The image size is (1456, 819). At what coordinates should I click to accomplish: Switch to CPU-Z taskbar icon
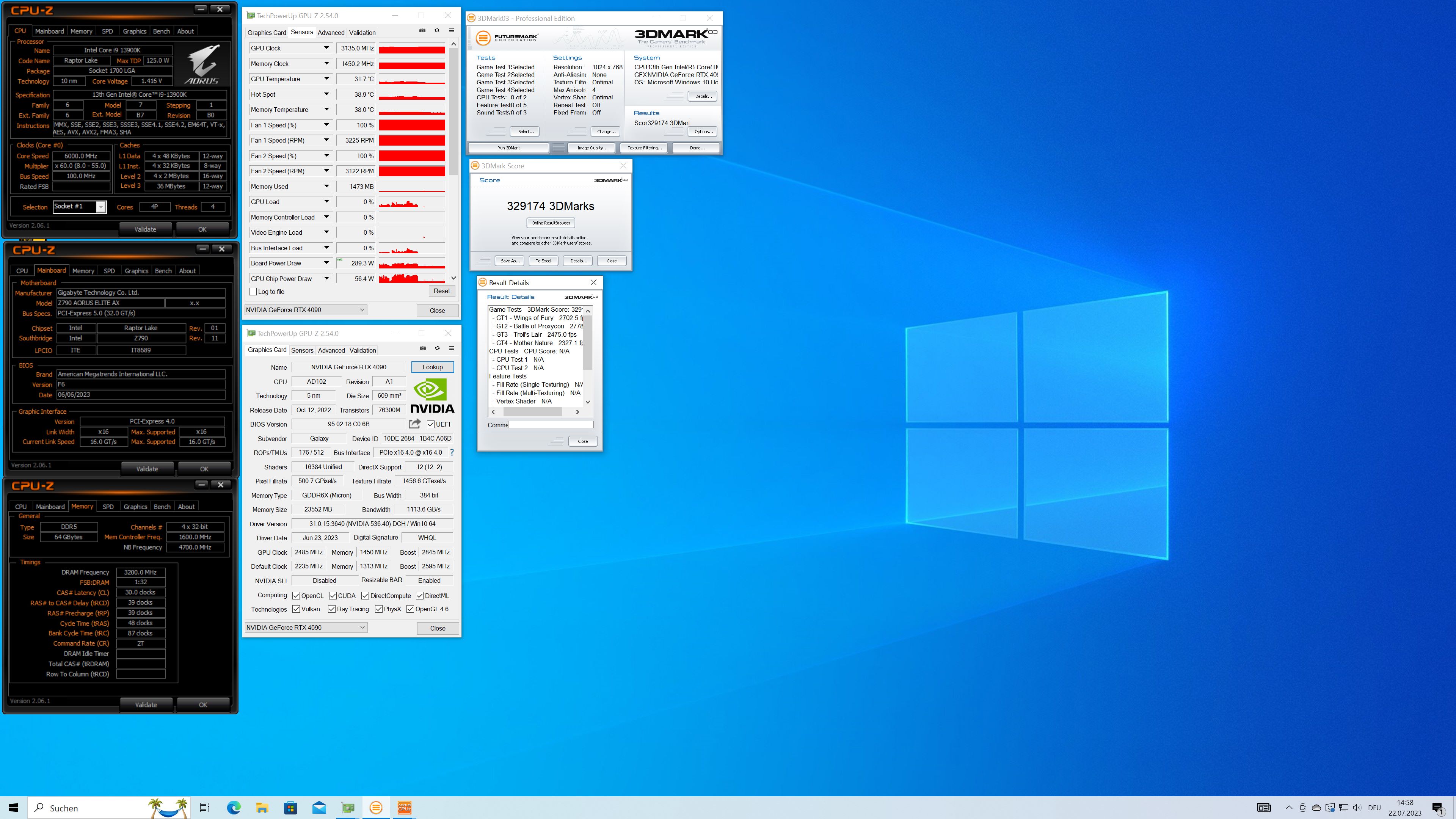click(404, 808)
